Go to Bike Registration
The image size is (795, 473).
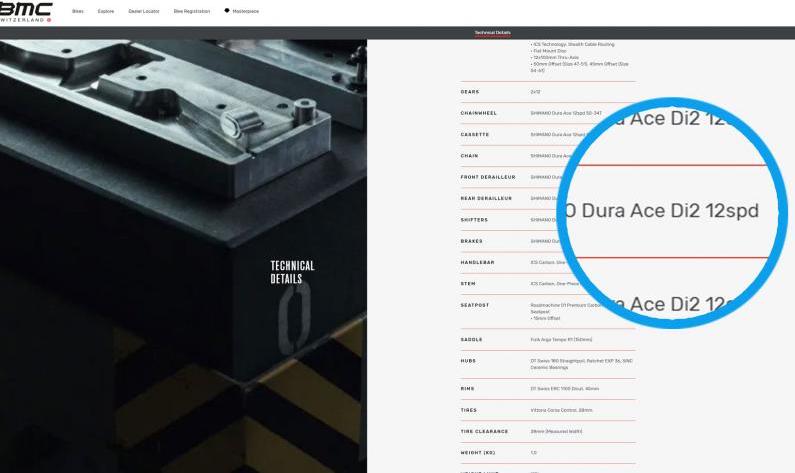(192, 11)
